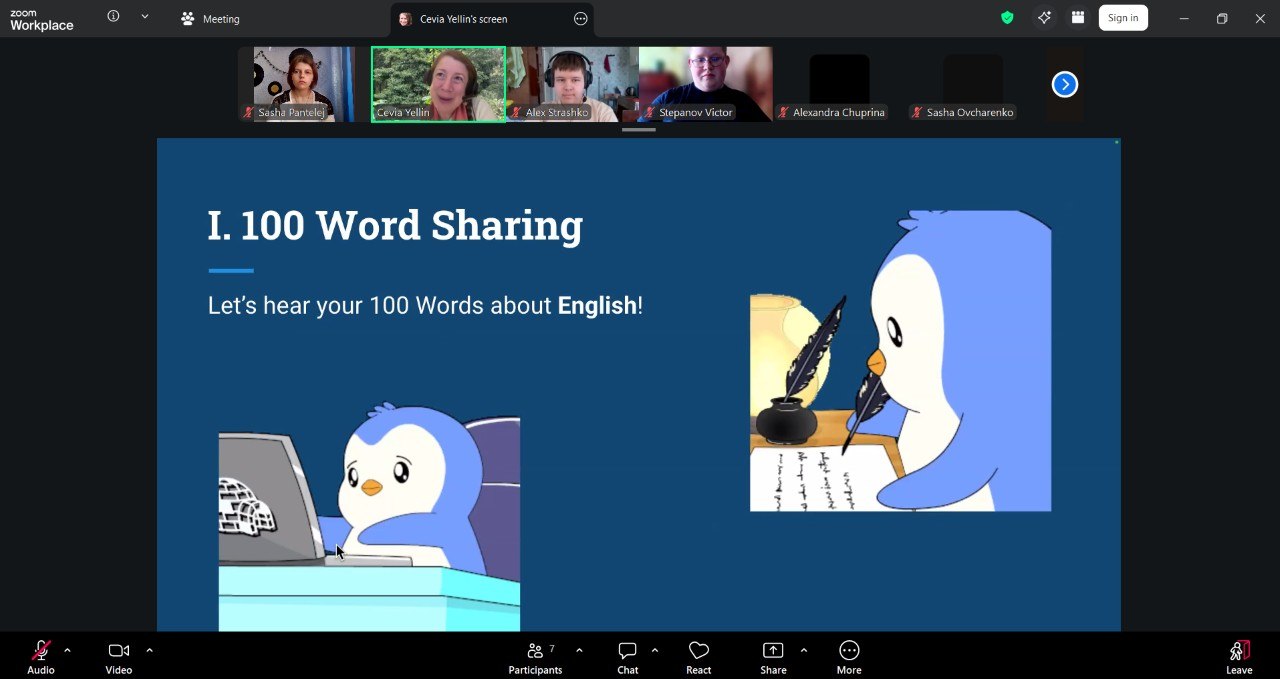Viewport: 1280px width, 679px height.
Task: Open the calendar icon in the title bar
Action: (1078, 18)
